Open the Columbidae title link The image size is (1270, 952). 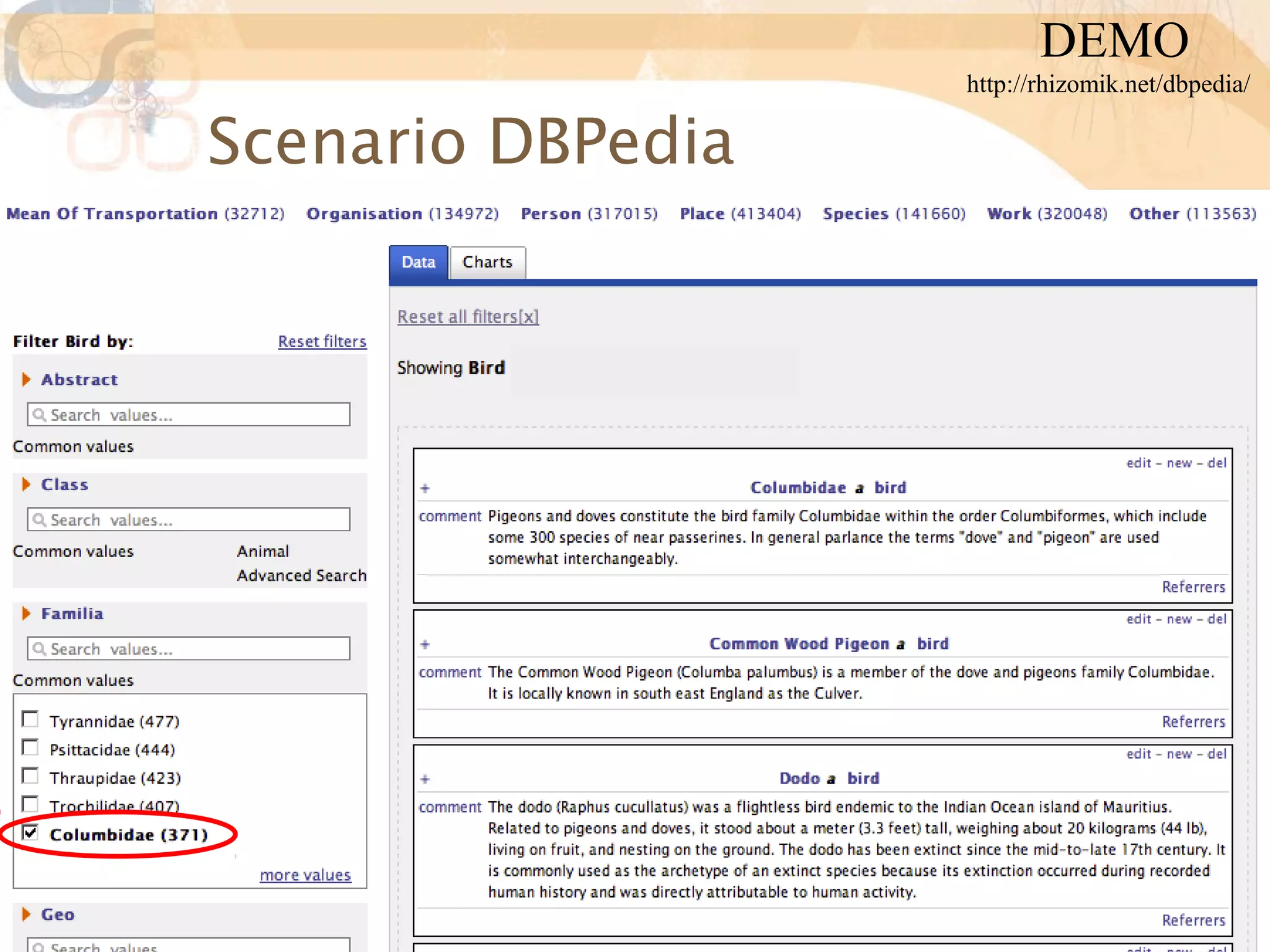[798, 488]
